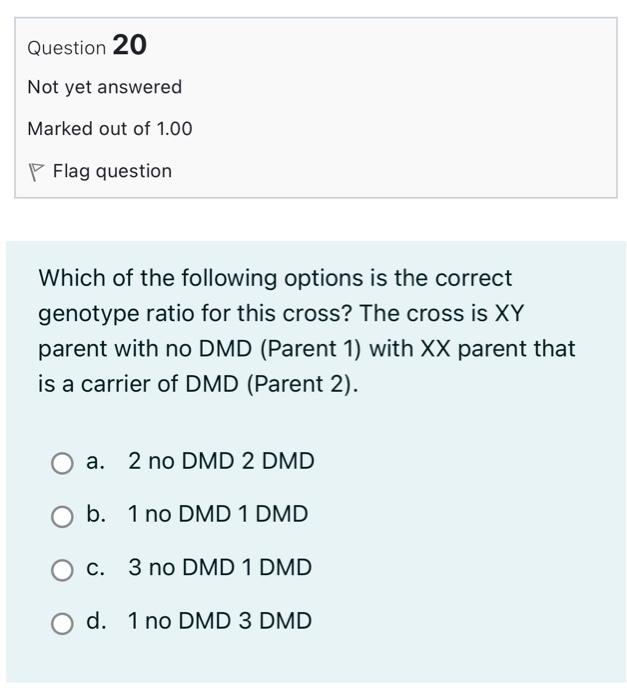Screen dimensions: 627x700
Task: Click the word 'Question' in the heading
Action: coord(66,47)
